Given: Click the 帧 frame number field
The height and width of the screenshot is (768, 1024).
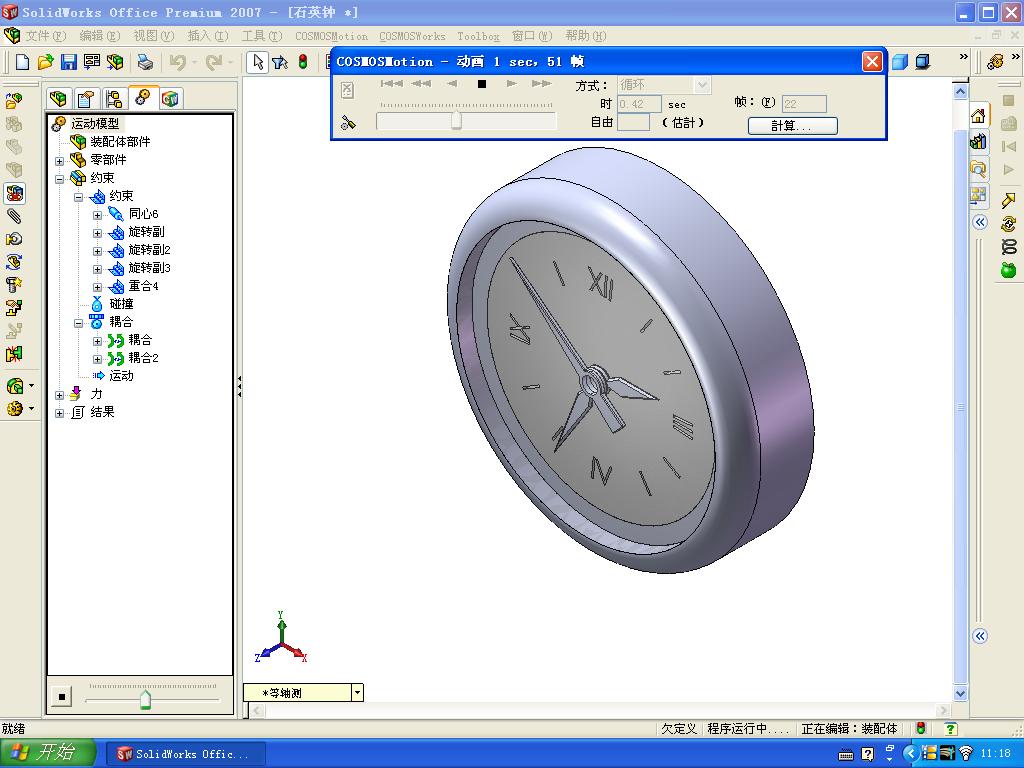Looking at the screenshot, I should point(804,104).
